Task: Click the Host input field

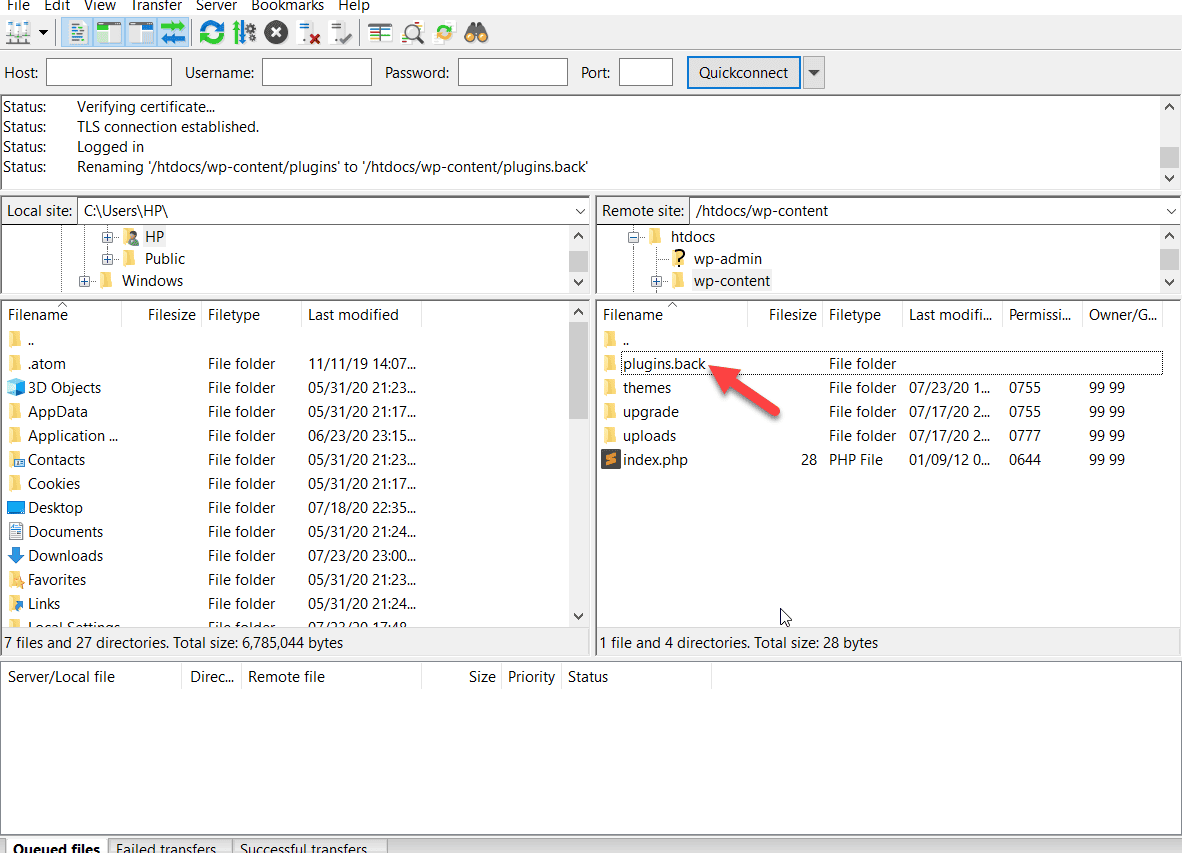Action: [109, 72]
